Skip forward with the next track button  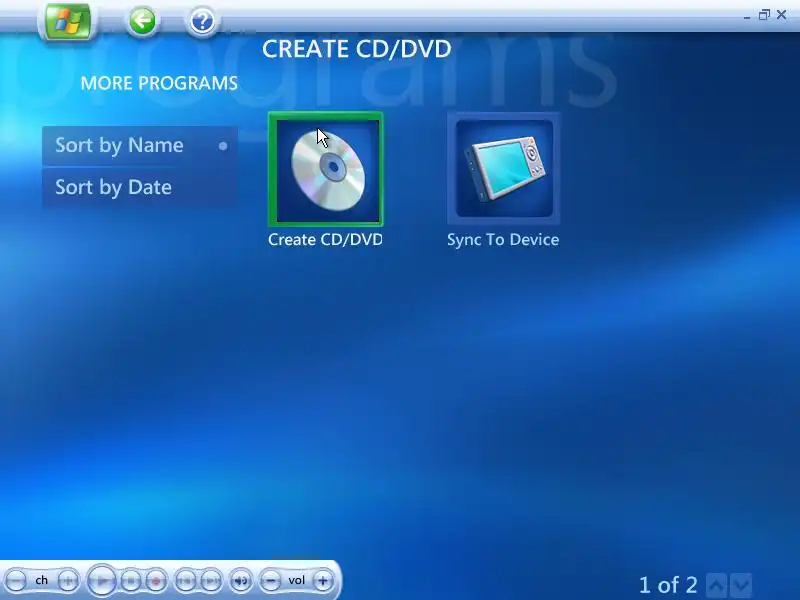coord(211,581)
